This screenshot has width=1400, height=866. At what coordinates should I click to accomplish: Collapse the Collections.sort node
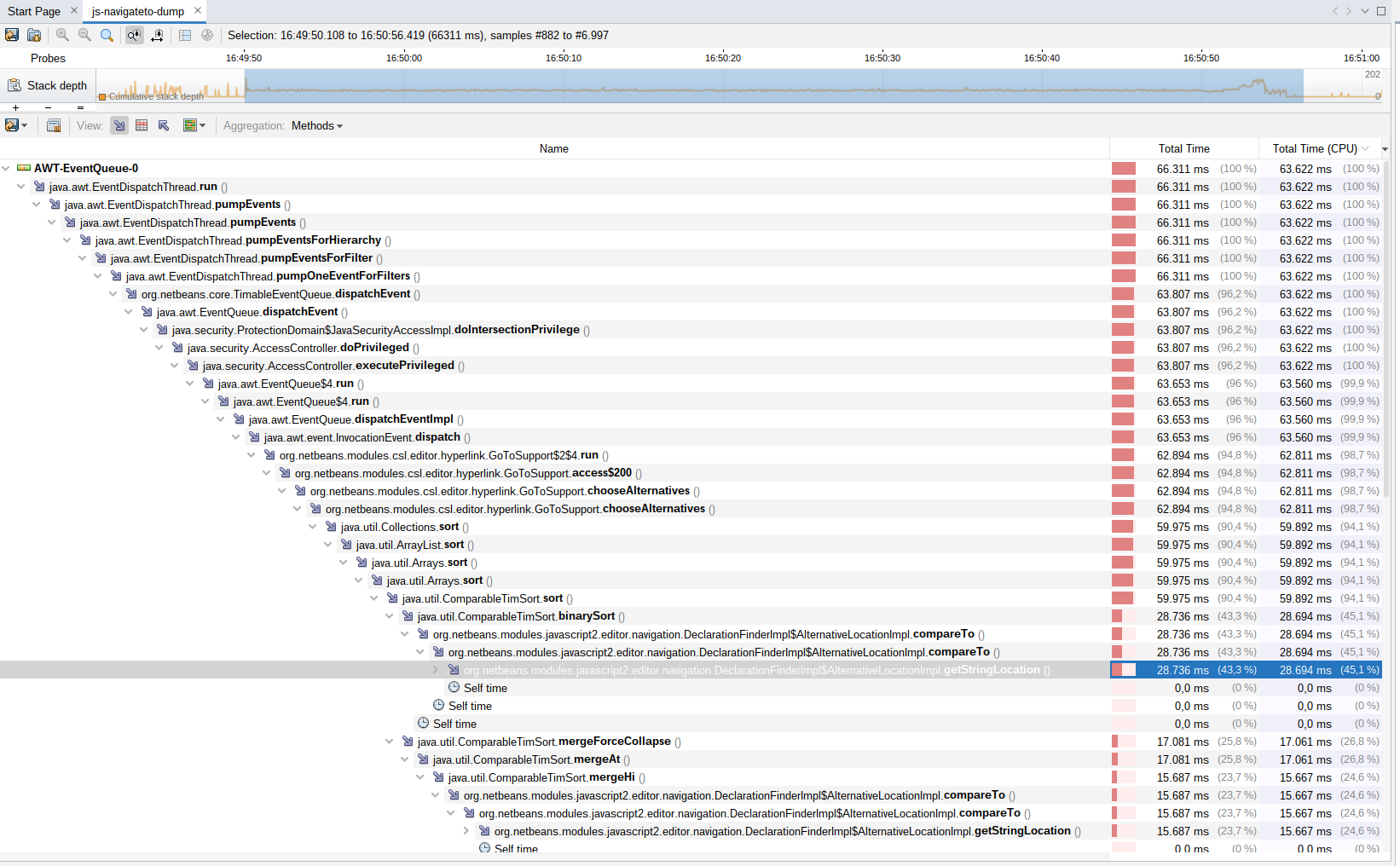313,527
